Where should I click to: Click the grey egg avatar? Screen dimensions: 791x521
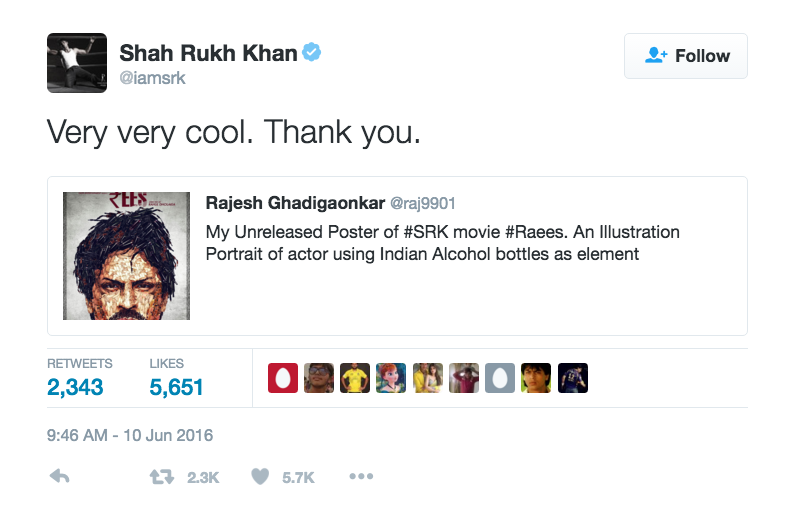click(500, 377)
